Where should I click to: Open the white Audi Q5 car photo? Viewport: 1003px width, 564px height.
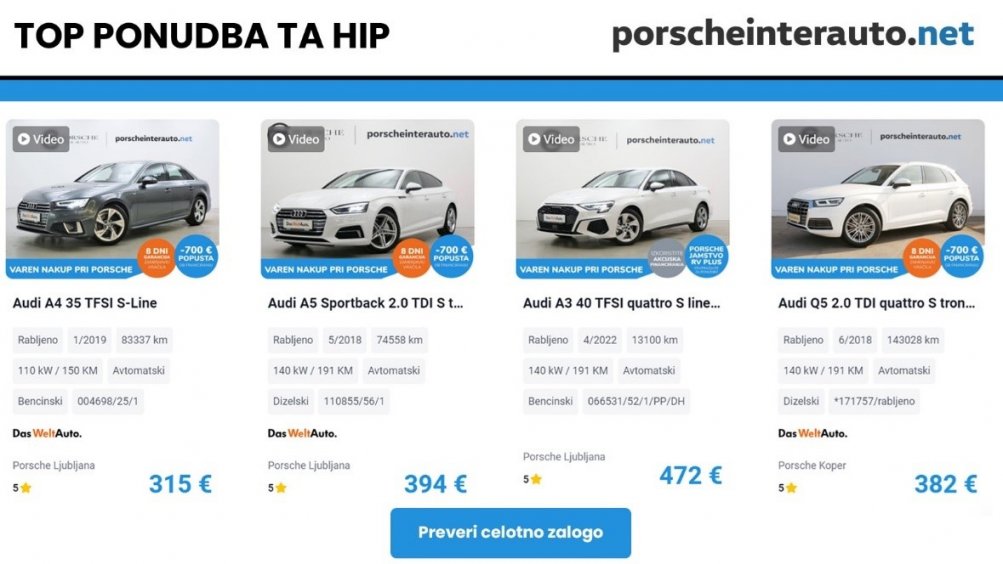coord(878,199)
